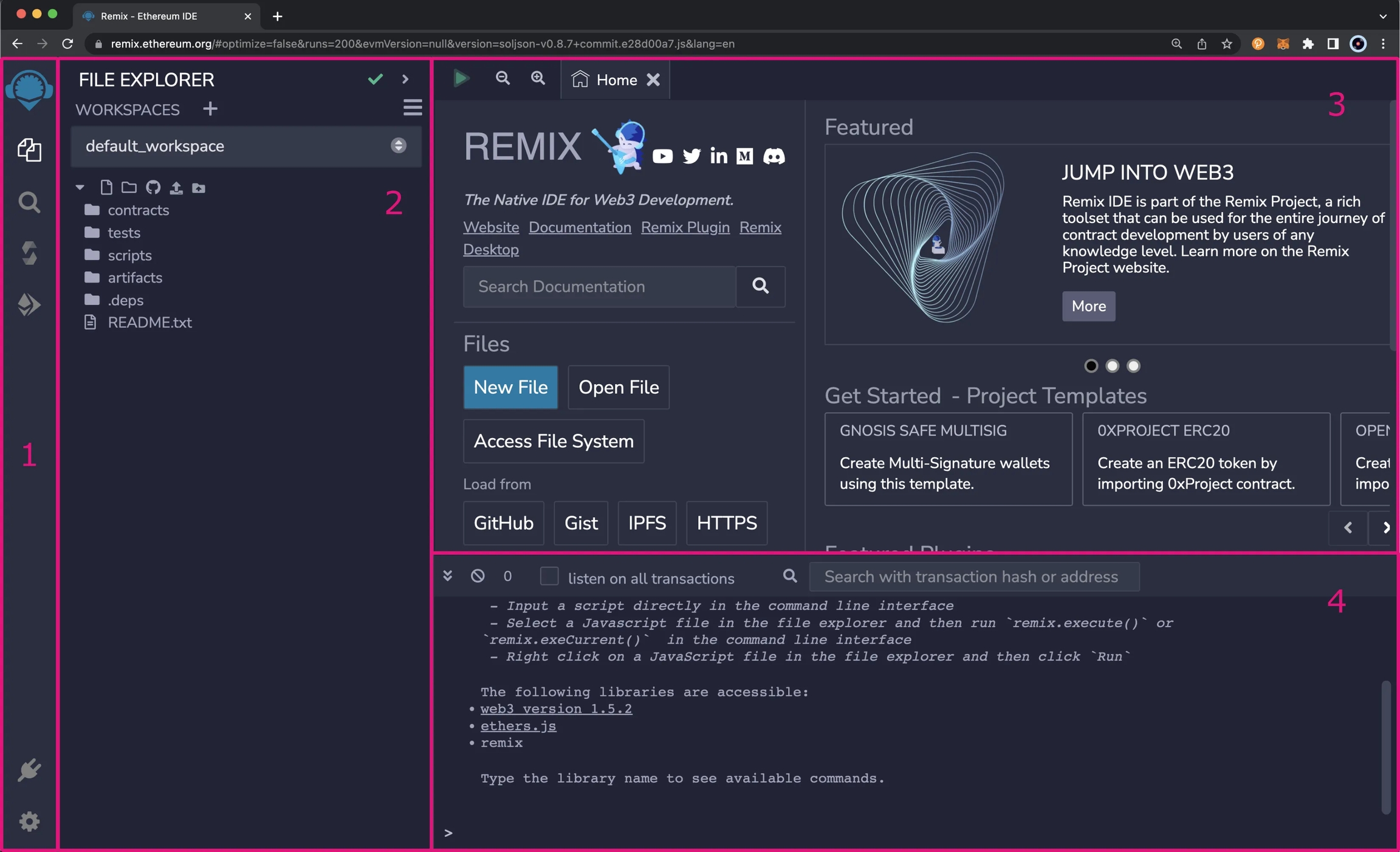1400x852 pixels.
Task: Open the Plugin Manager plug icon
Action: (x=29, y=770)
